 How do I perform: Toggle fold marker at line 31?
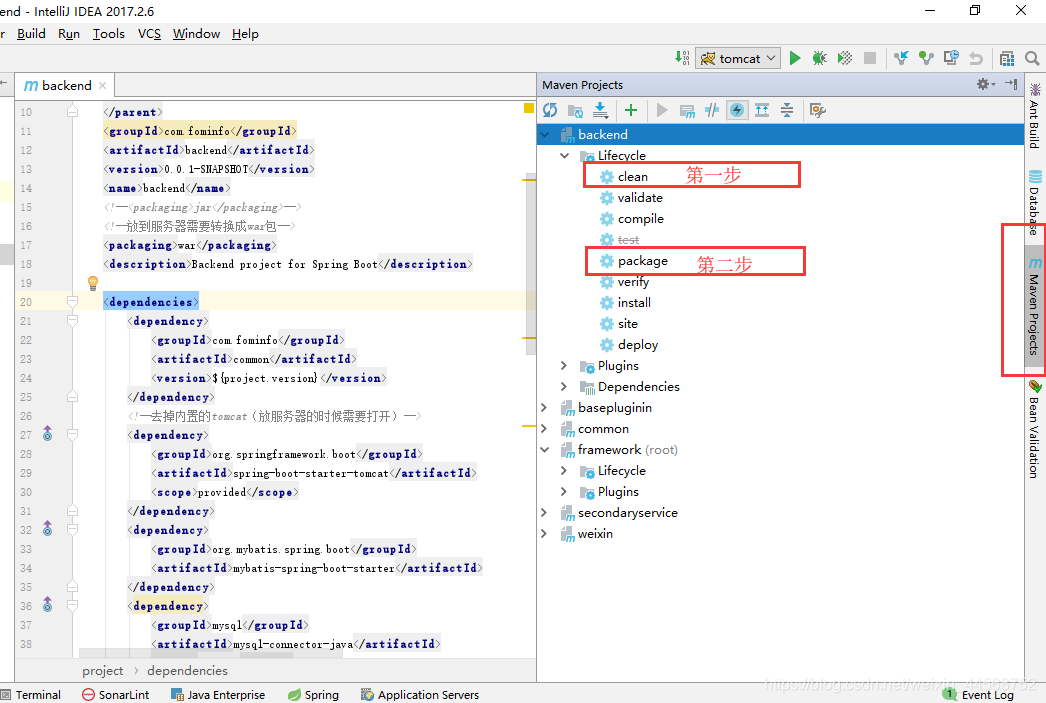click(72, 511)
